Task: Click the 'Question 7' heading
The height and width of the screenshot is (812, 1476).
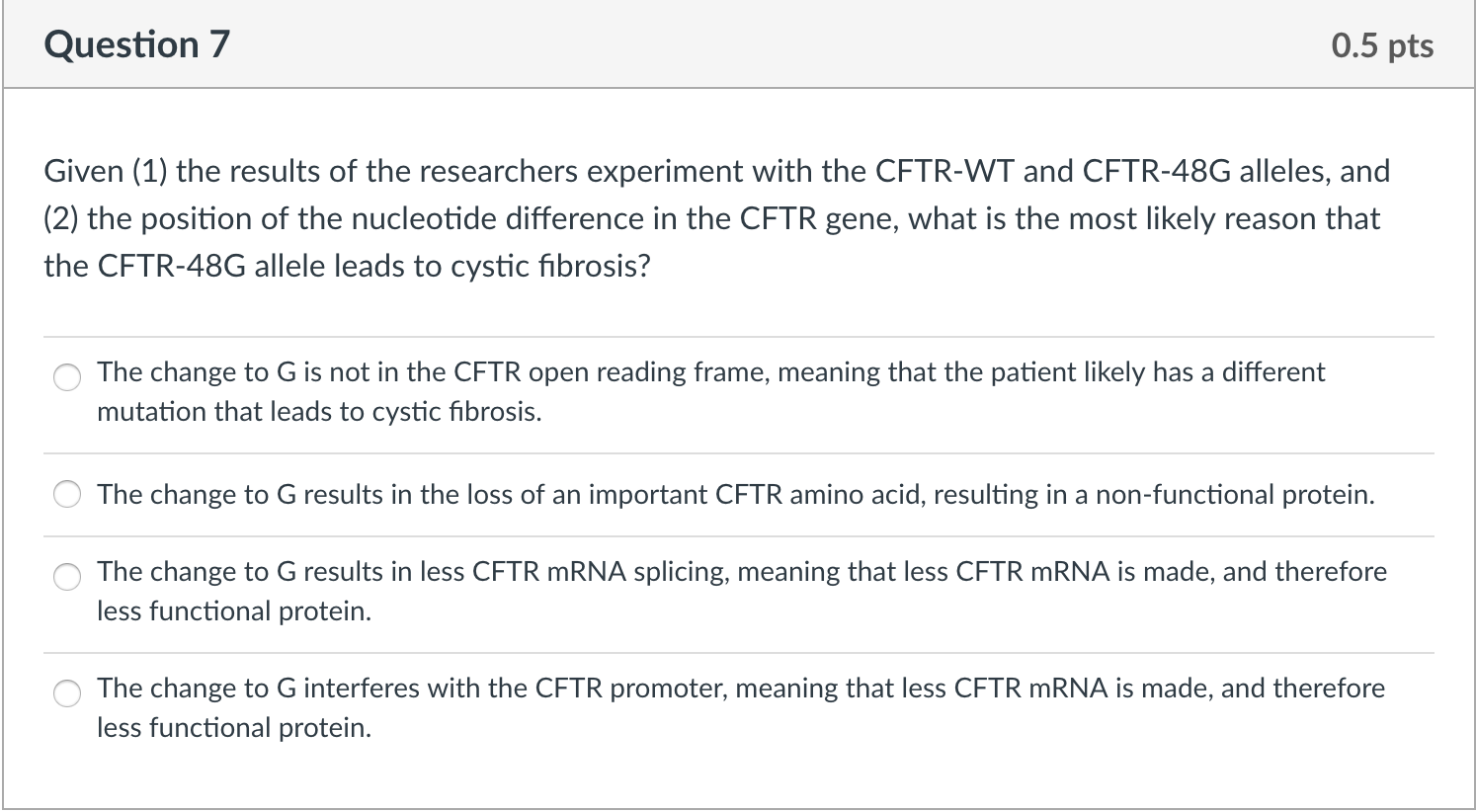Action: point(136,44)
